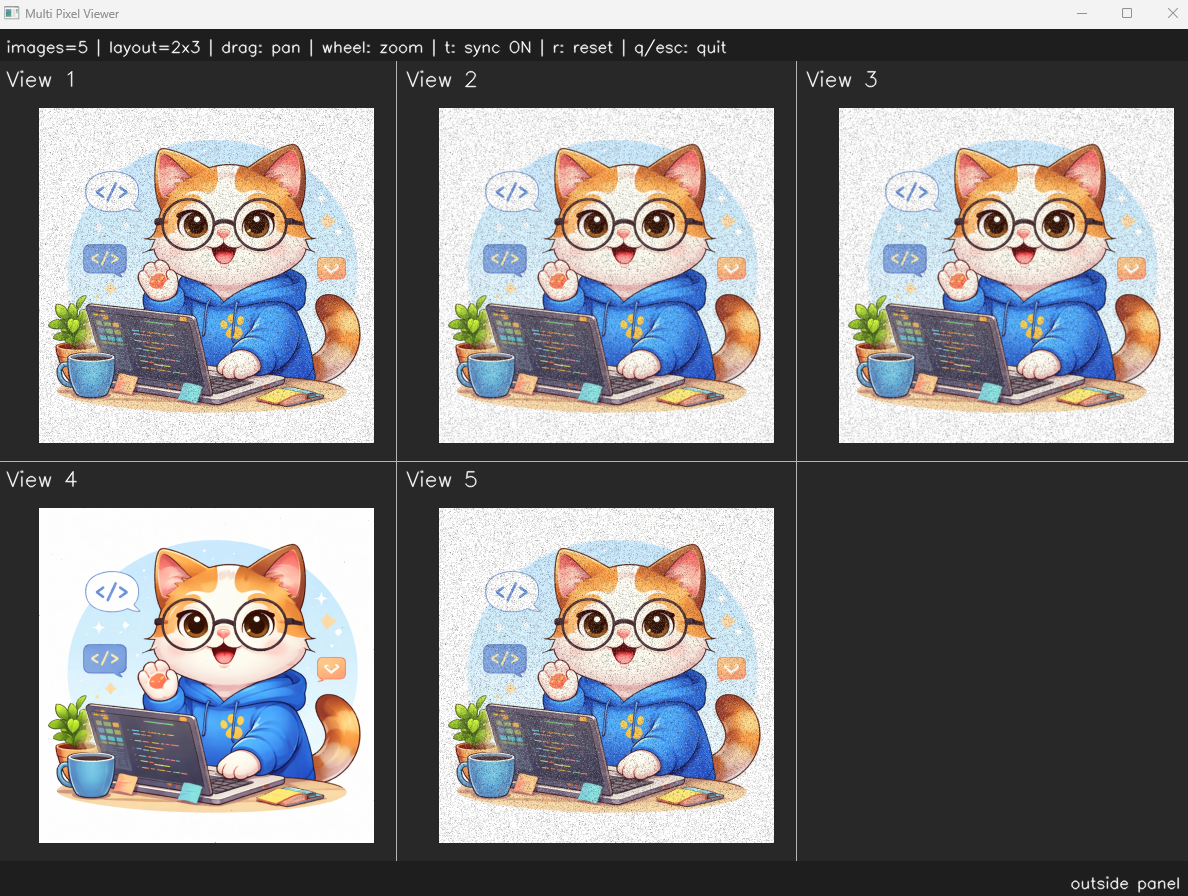Click the View 2 cat image
This screenshot has height=896, width=1188.
(606, 275)
